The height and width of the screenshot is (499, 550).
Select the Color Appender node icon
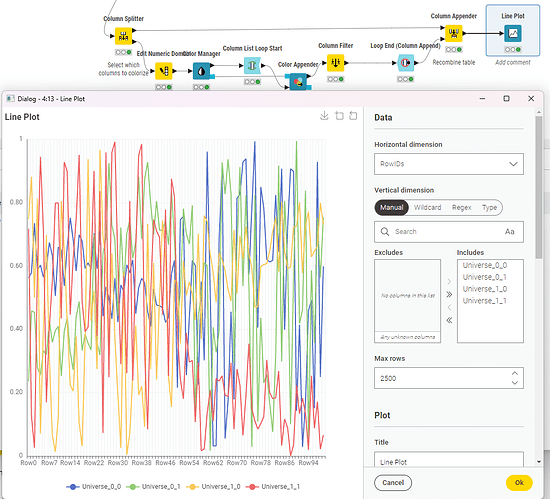click(298, 82)
